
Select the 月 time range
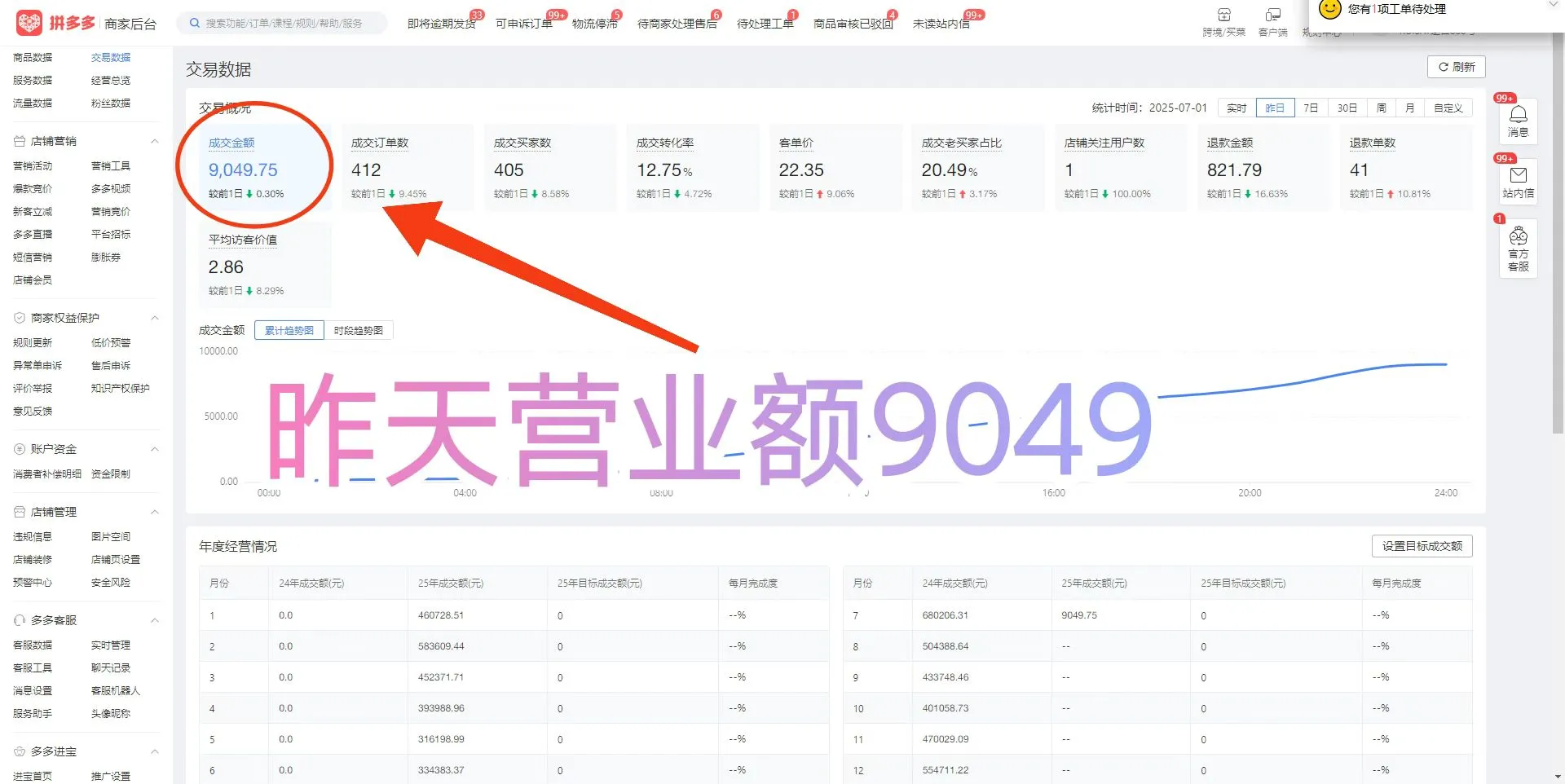[1409, 108]
